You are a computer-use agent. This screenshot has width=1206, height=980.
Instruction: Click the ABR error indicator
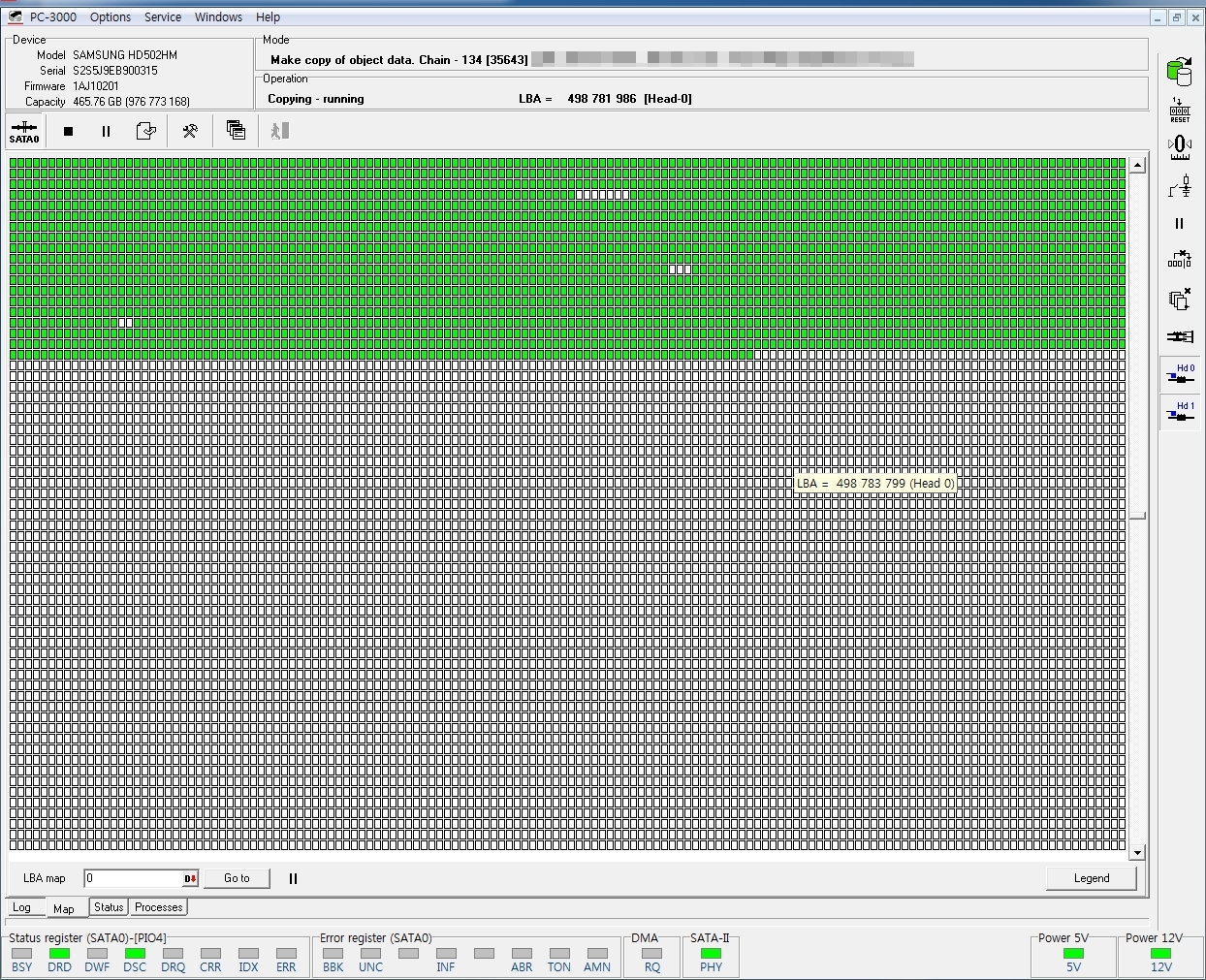[x=522, y=954]
